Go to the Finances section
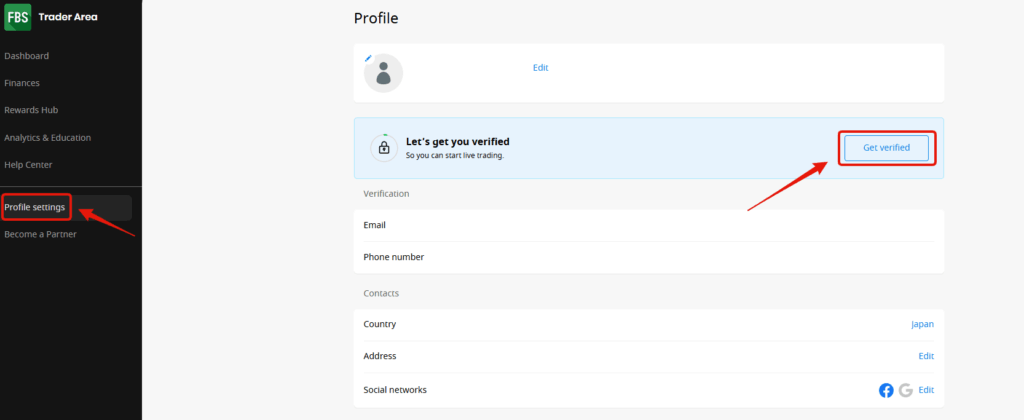 click(22, 83)
